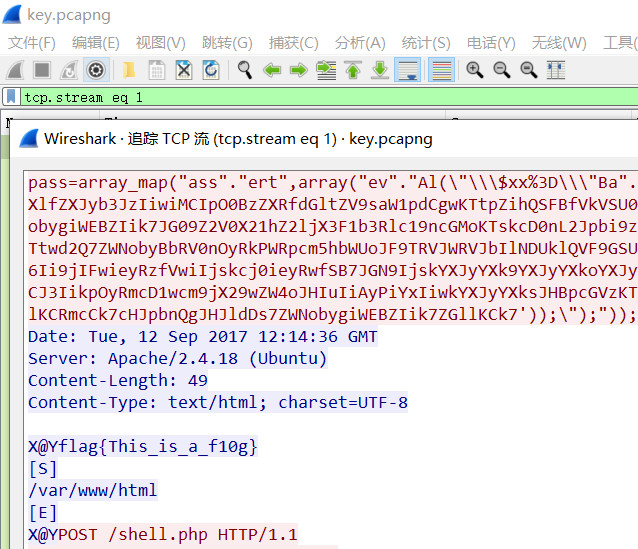The width and height of the screenshot is (638, 549).
Task: Click the Close capture file icon
Action: (184, 70)
